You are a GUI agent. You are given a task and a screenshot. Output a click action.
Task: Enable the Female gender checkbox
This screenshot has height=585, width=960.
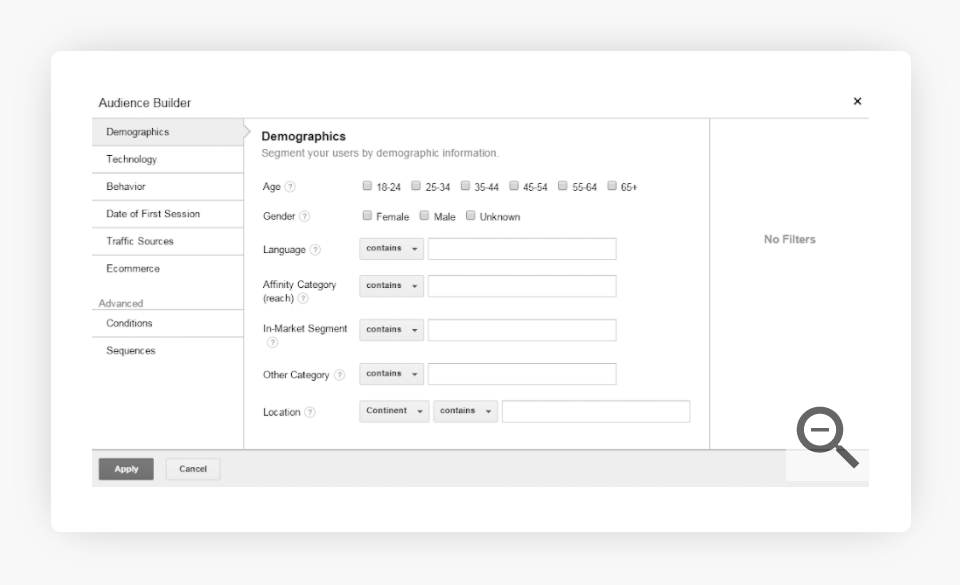(x=367, y=216)
